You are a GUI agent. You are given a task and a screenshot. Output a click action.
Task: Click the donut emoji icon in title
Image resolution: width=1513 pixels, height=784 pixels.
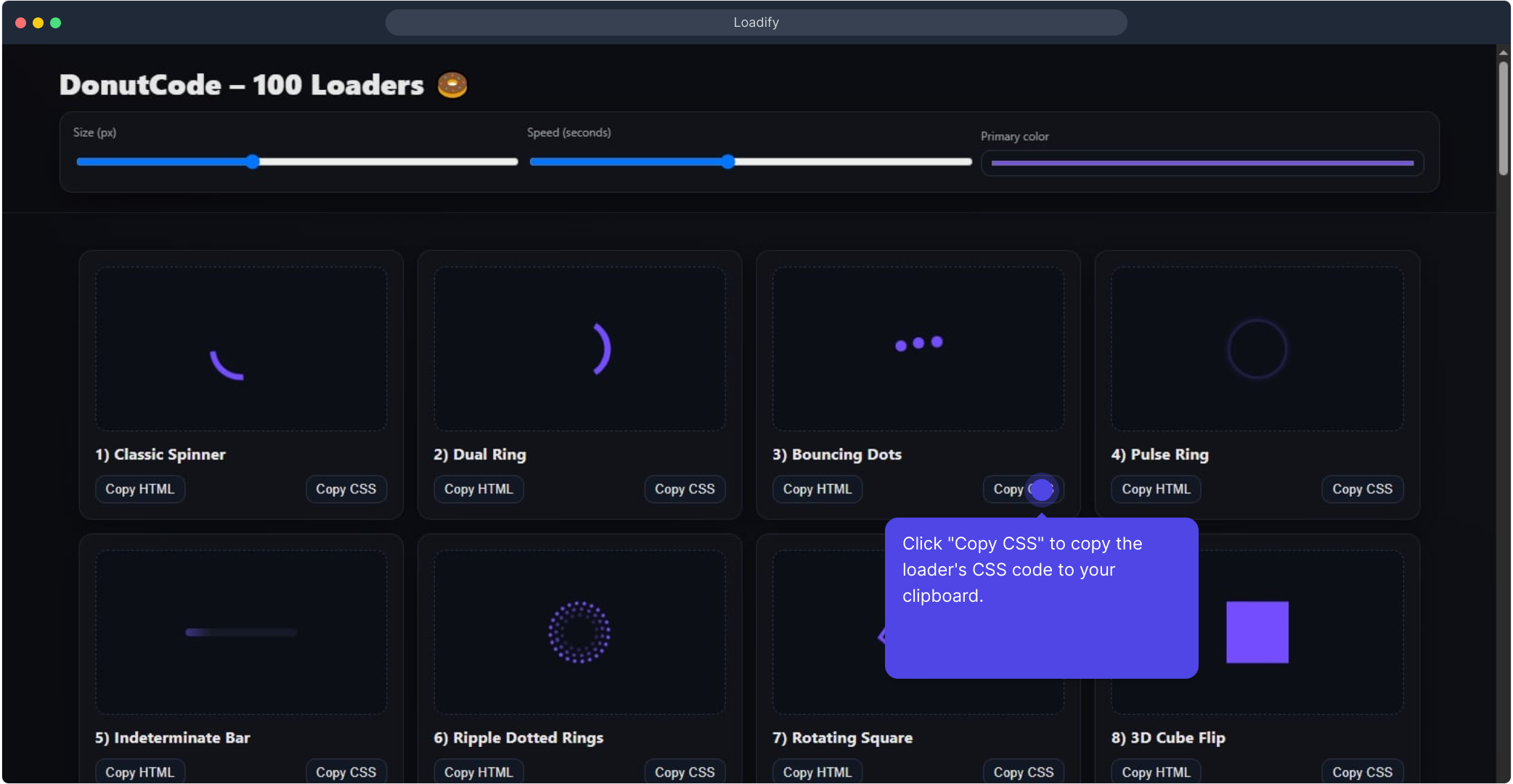(x=452, y=85)
